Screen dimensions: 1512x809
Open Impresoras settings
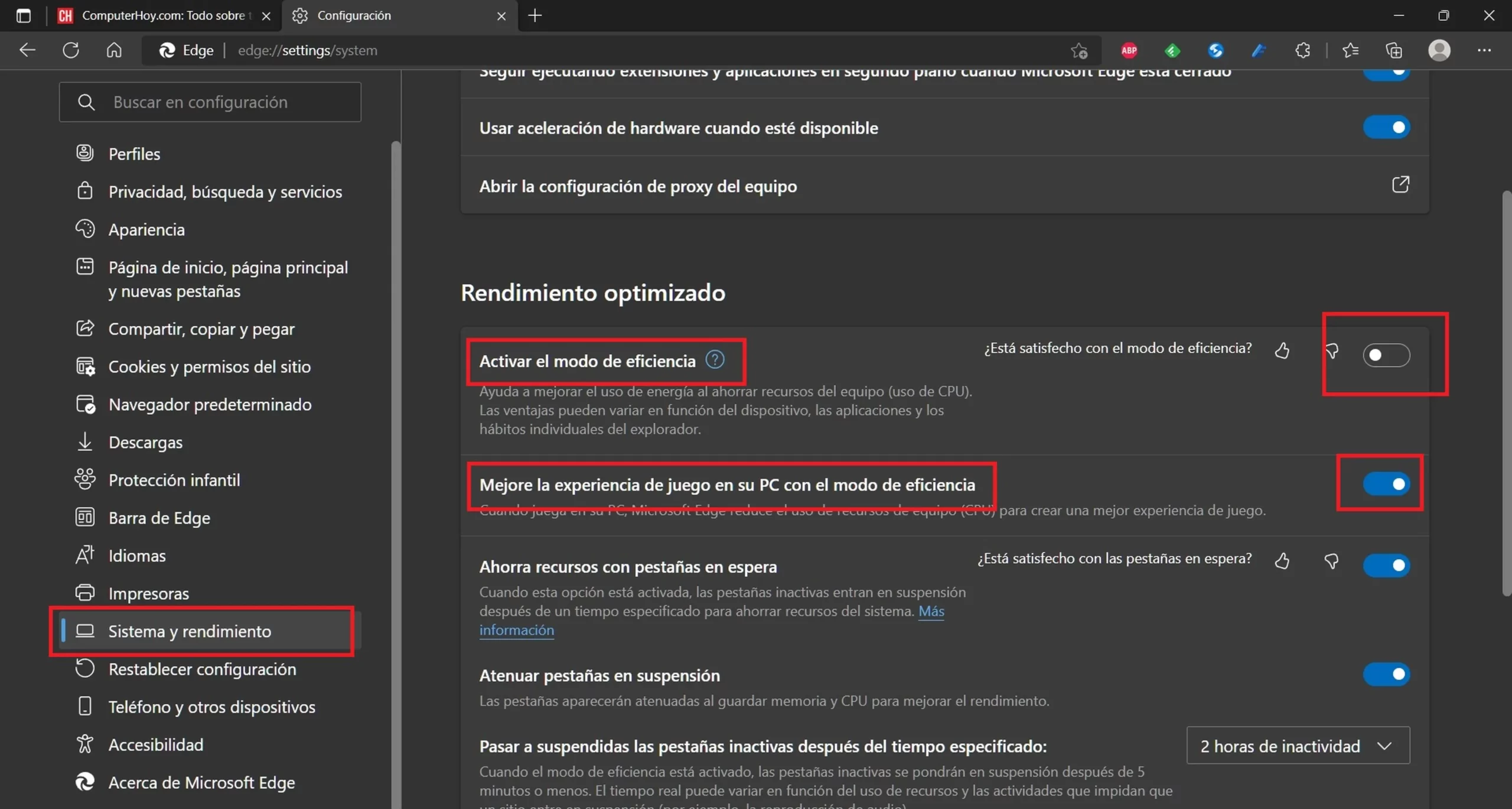pos(210,593)
